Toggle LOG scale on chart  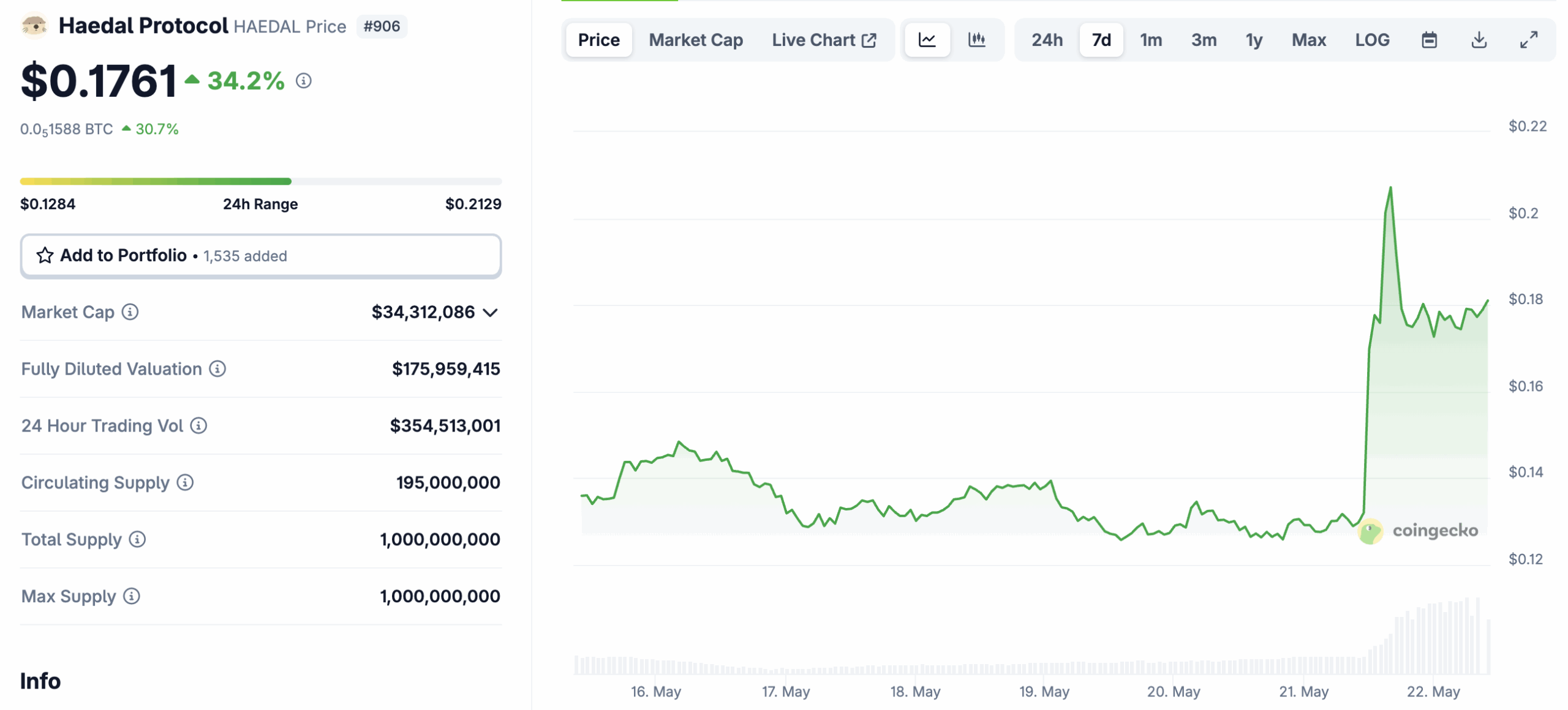1372,40
